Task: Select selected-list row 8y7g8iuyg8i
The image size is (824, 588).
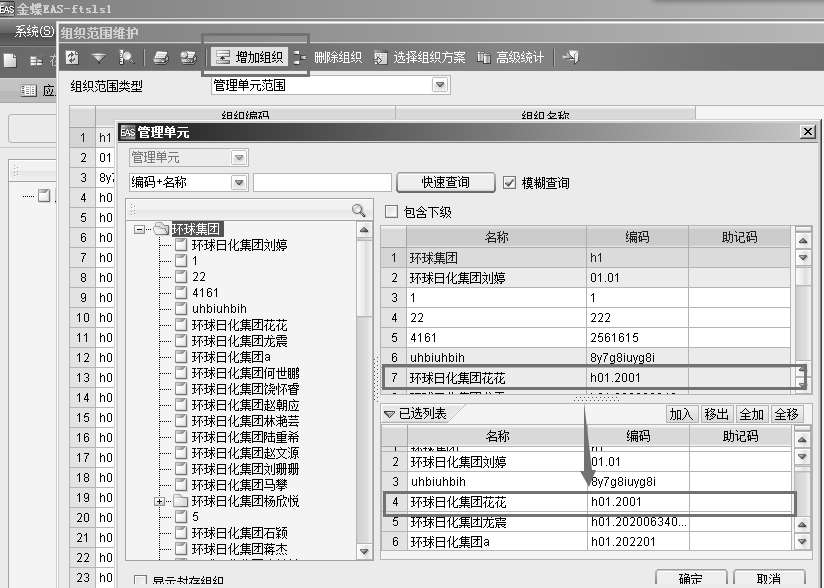Action: click(586, 482)
